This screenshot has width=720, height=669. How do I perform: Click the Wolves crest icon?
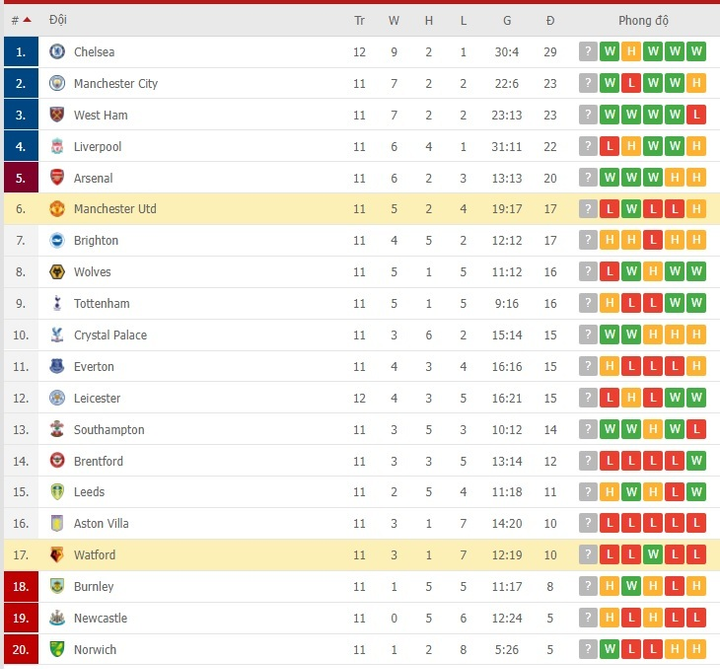(x=57, y=272)
